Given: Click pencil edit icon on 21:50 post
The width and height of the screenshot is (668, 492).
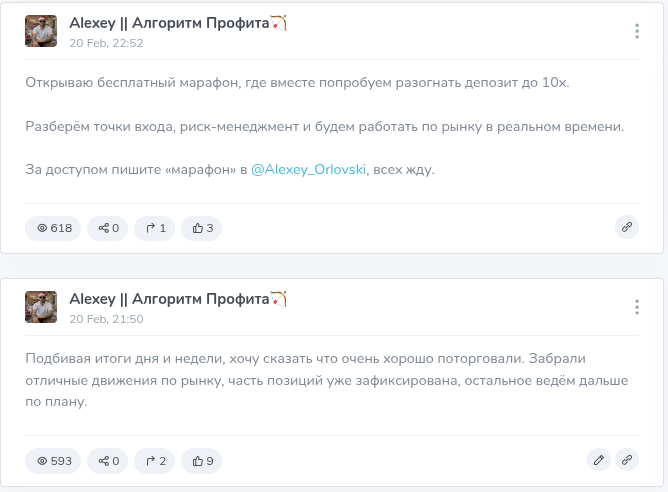Looking at the screenshot, I should click(x=599, y=460).
